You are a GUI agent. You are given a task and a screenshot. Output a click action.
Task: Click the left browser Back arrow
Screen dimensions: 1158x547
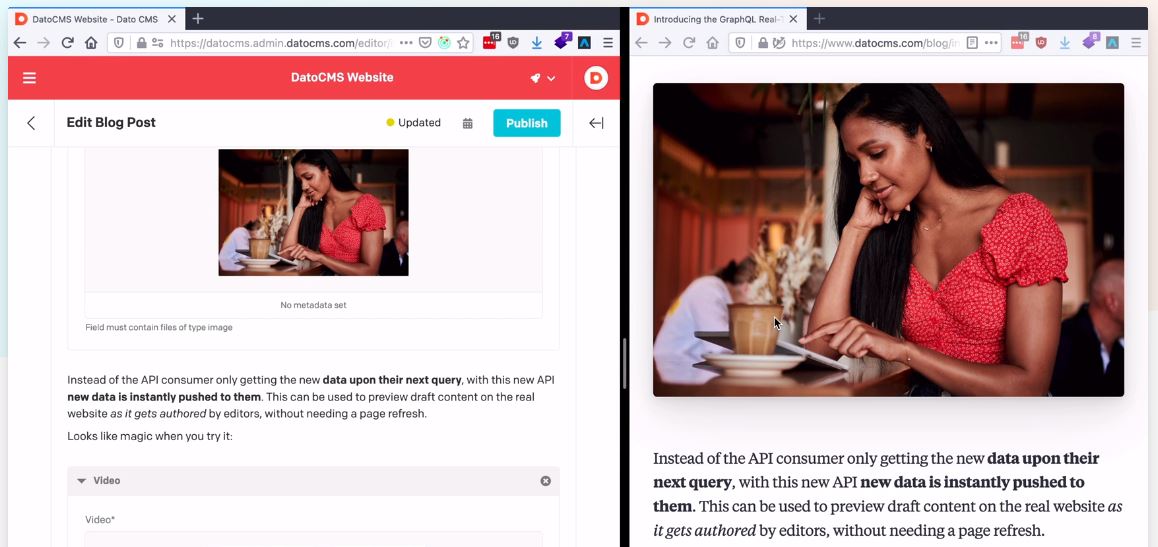pyautogui.click(x=20, y=43)
